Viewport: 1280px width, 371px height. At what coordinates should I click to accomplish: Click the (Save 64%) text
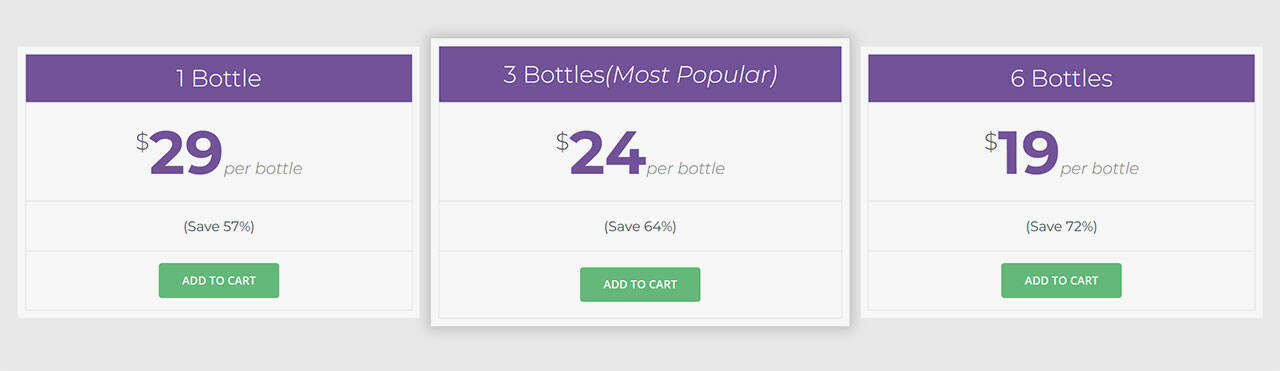640,226
